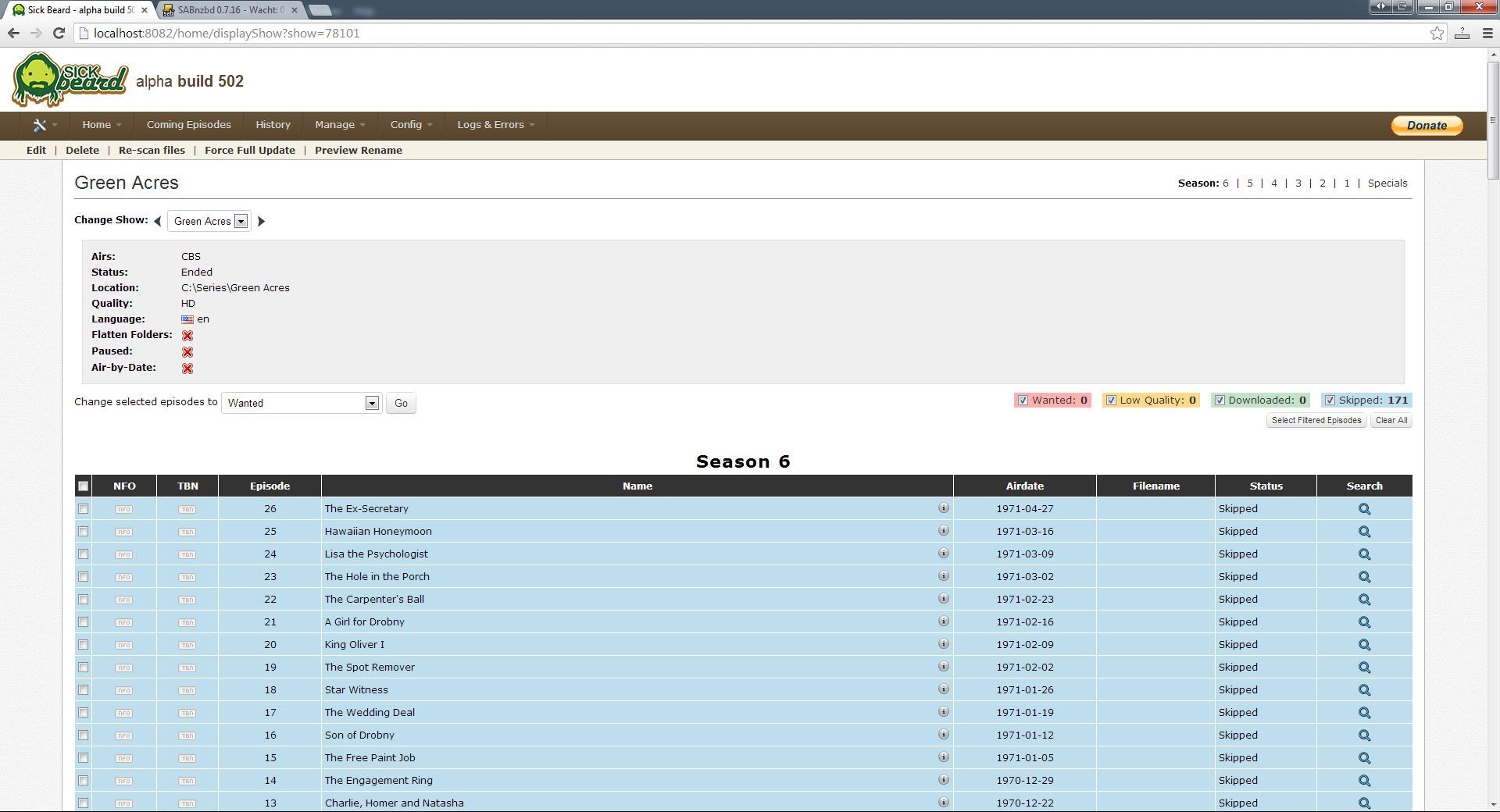Check episode 26 The Ex-Secretary checkbox
Image resolution: width=1500 pixels, height=812 pixels.
click(x=84, y=509)
